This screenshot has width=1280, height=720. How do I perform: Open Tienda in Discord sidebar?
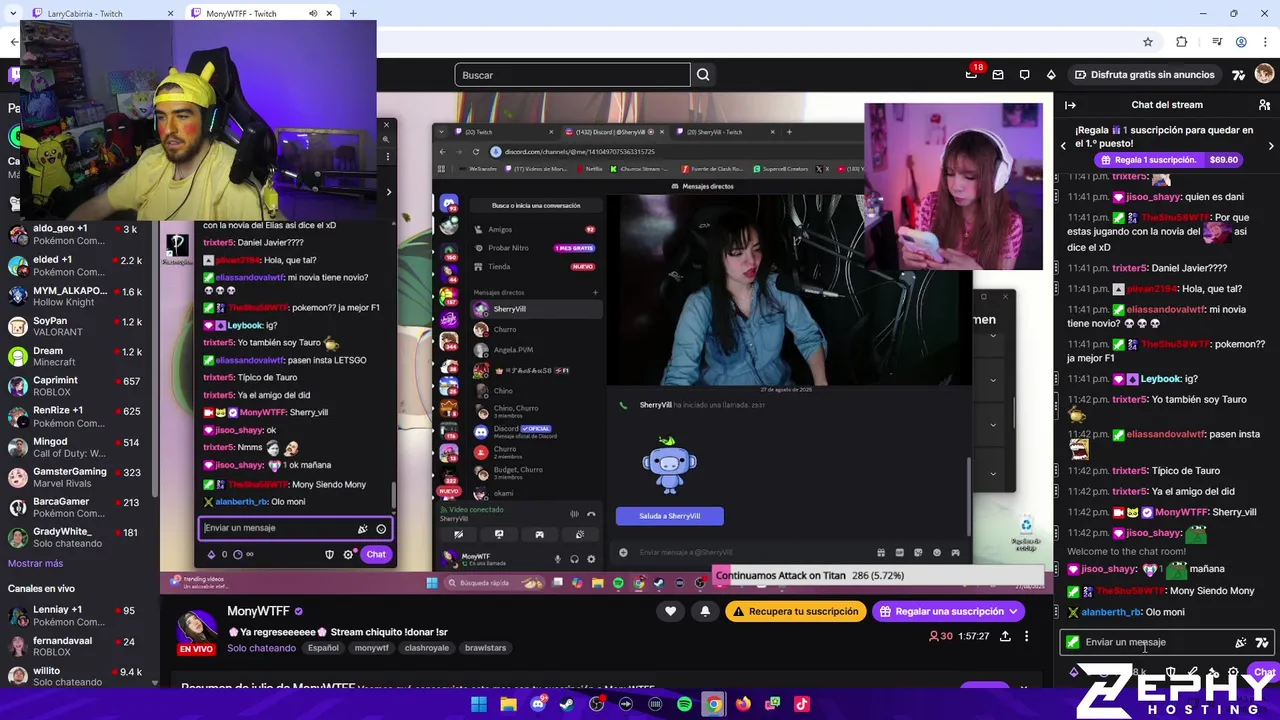point(535,267)
